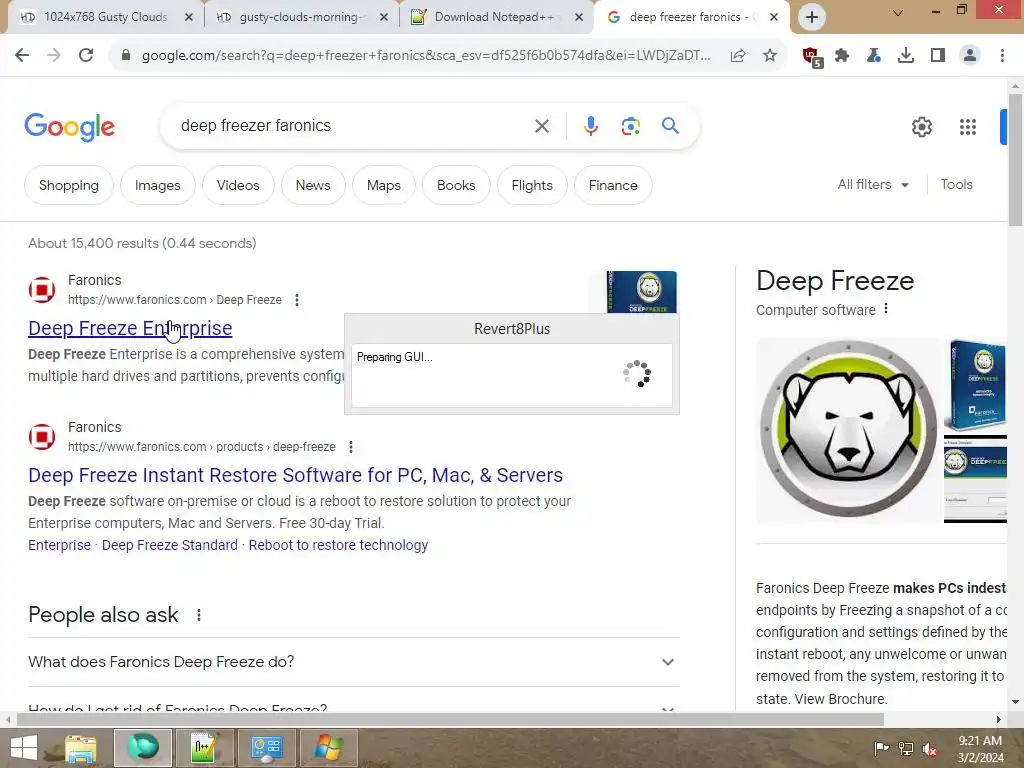Click the flask extension icon in toolbar

(x=874, y=56)
